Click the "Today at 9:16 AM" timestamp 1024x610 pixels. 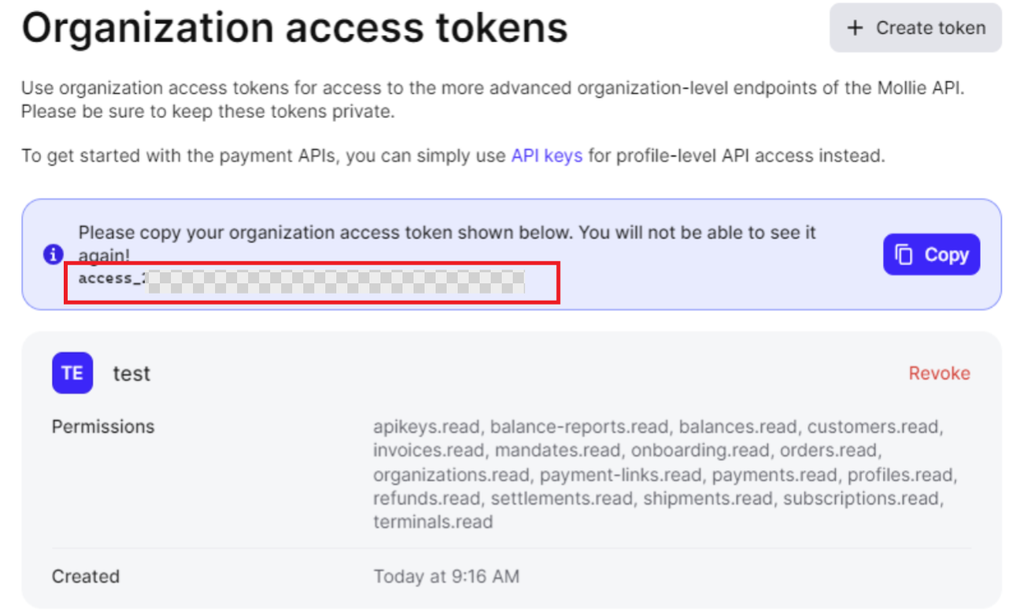click(x=446, y=576)
